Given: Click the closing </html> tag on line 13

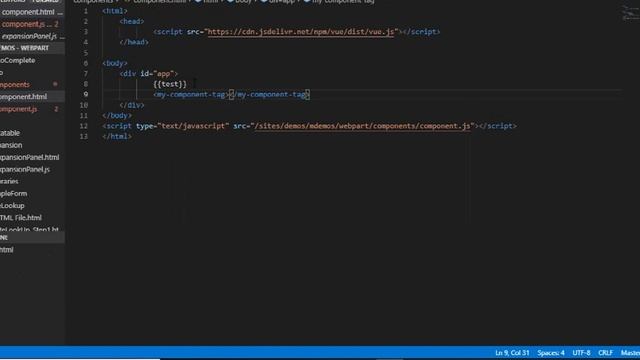Looking at the screenshot, I should (x=117, y=136).
